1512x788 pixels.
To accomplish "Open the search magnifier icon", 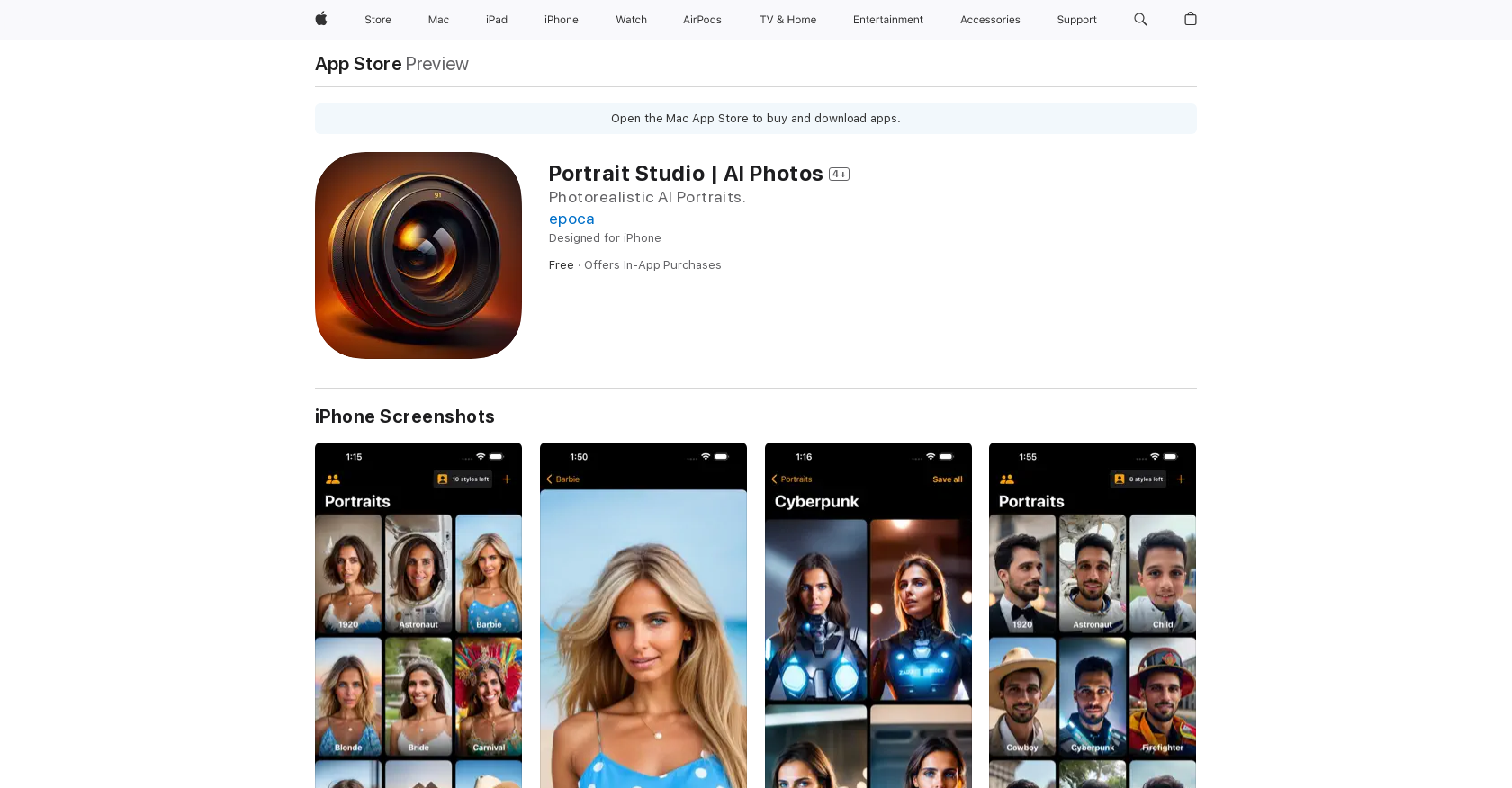I will pos(1140,19).
